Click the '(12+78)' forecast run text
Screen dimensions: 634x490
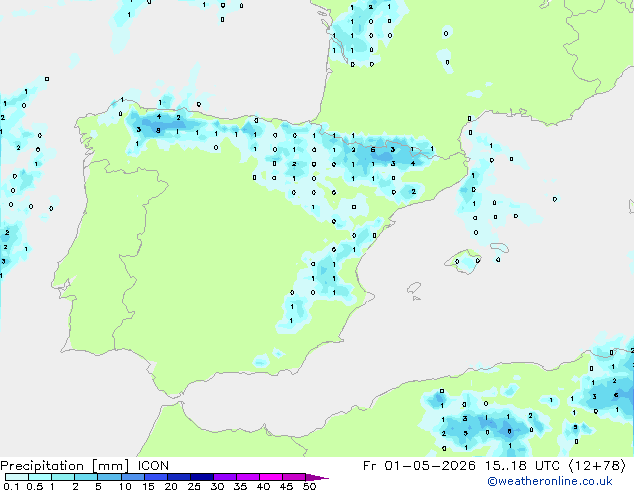point(598,466)
